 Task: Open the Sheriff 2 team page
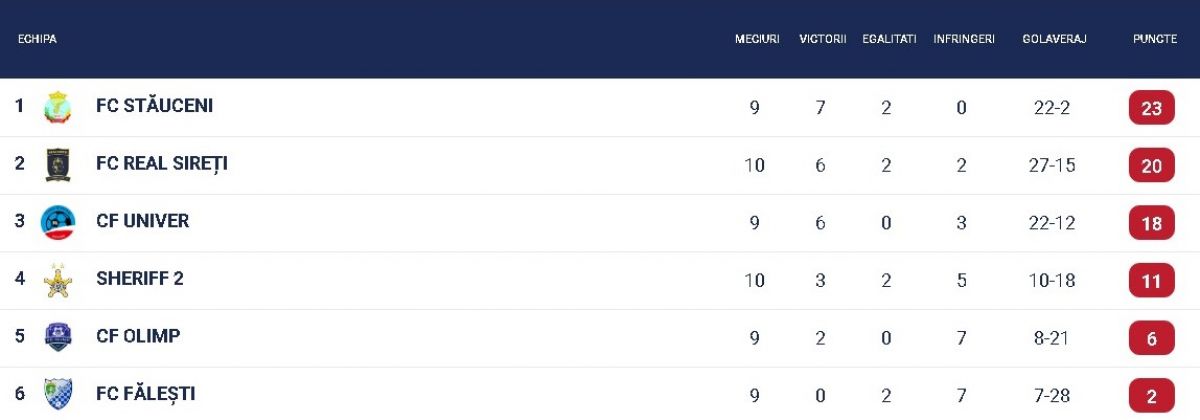tap(140, 279)
